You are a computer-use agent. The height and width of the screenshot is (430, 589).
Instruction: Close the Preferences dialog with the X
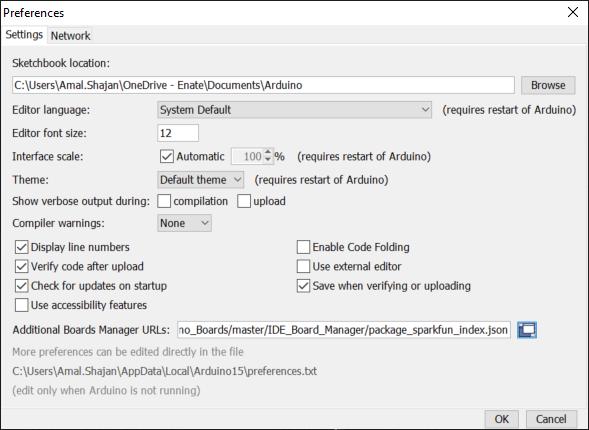pos(573,12)
